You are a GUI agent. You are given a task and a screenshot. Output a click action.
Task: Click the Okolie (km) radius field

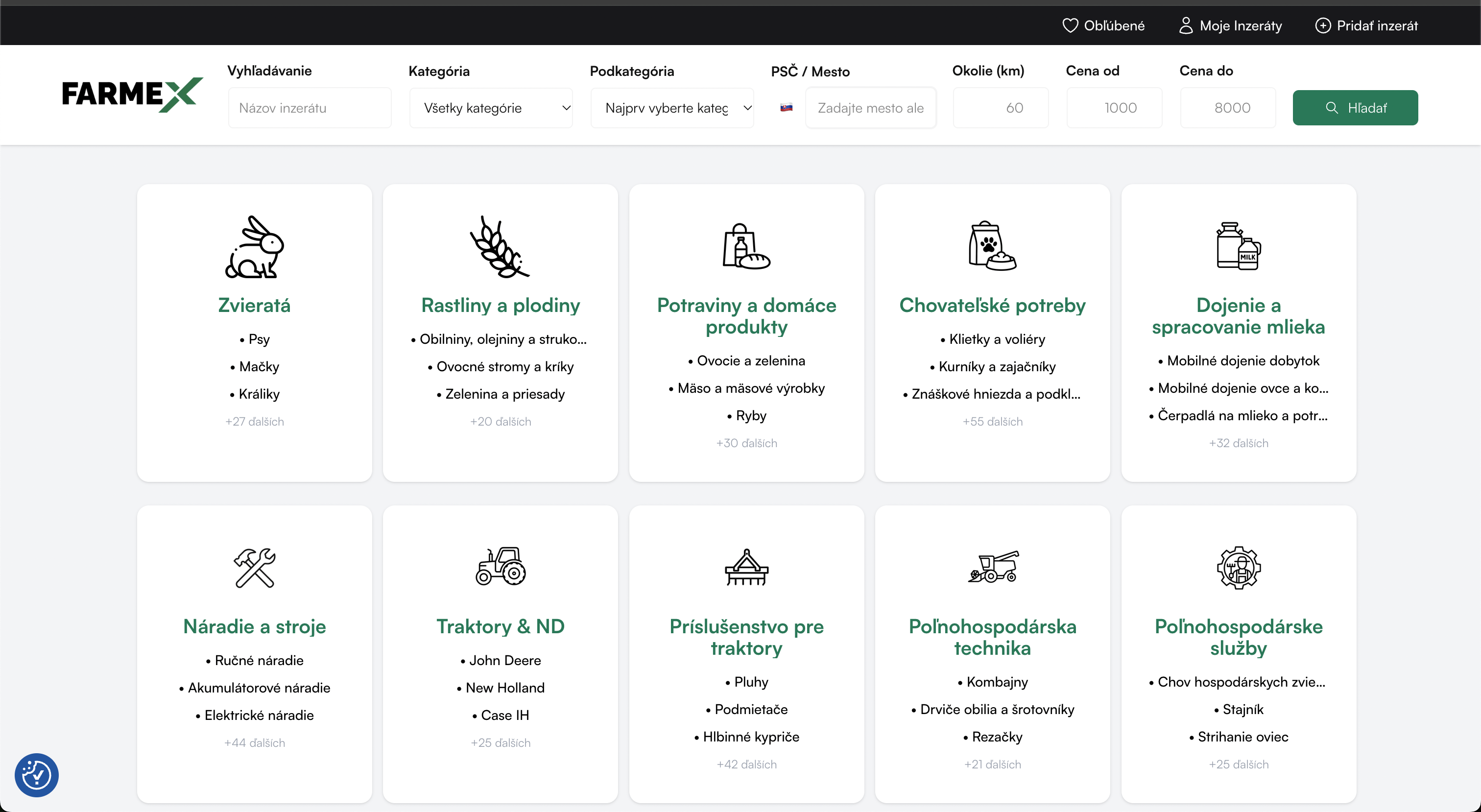(1001, 108)
